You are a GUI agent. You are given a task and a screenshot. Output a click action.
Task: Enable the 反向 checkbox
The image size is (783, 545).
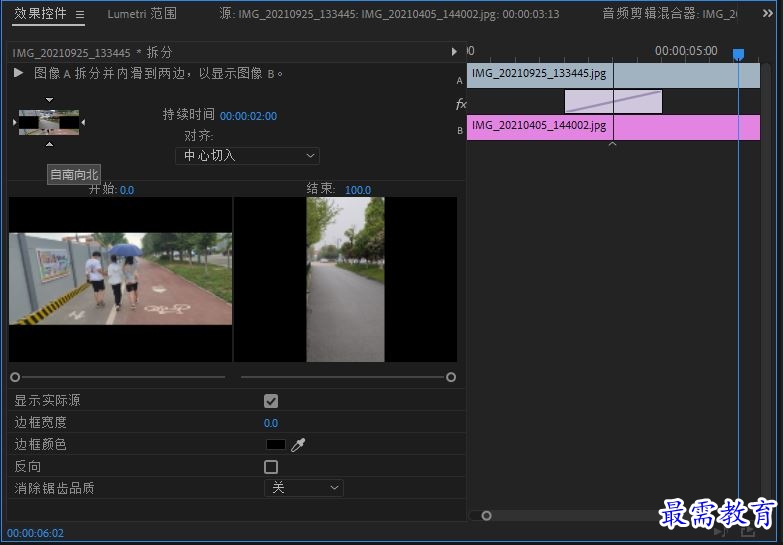coord(271,467)
